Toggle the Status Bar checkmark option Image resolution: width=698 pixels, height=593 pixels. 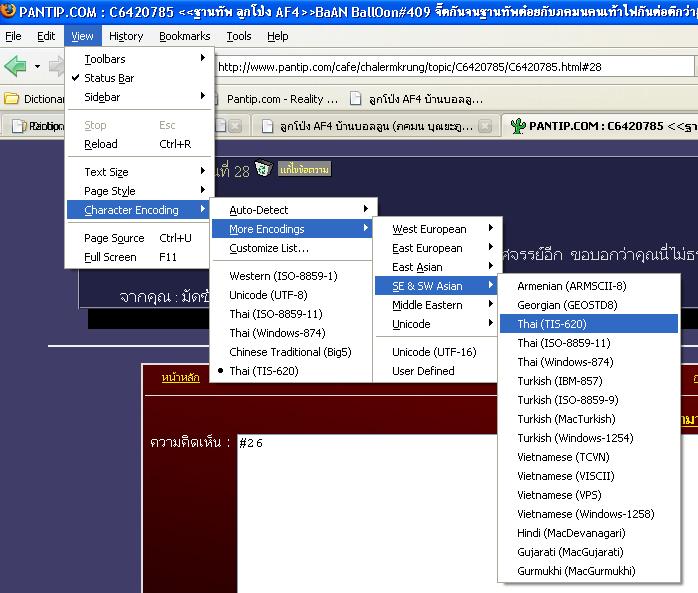click(x=138, y=78)
